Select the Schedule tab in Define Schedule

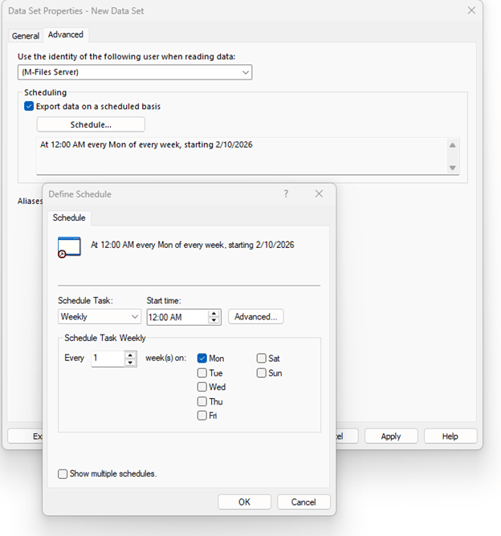tap(69, 218)
